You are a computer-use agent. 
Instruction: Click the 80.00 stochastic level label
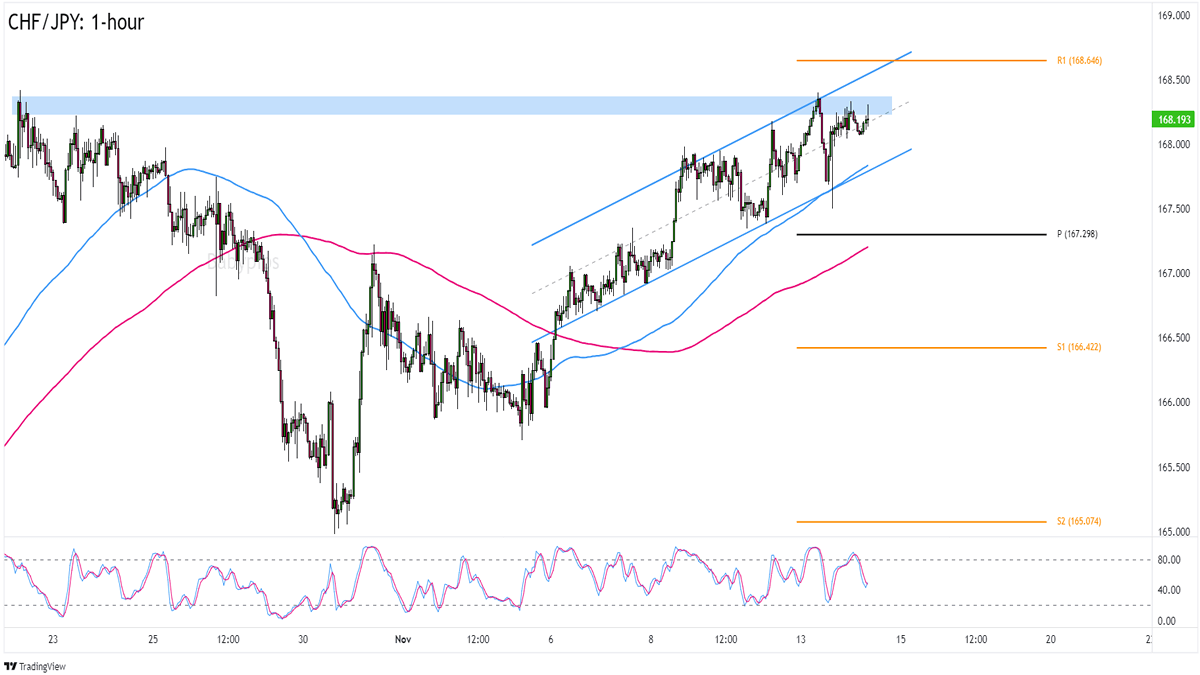point(1169,560)
